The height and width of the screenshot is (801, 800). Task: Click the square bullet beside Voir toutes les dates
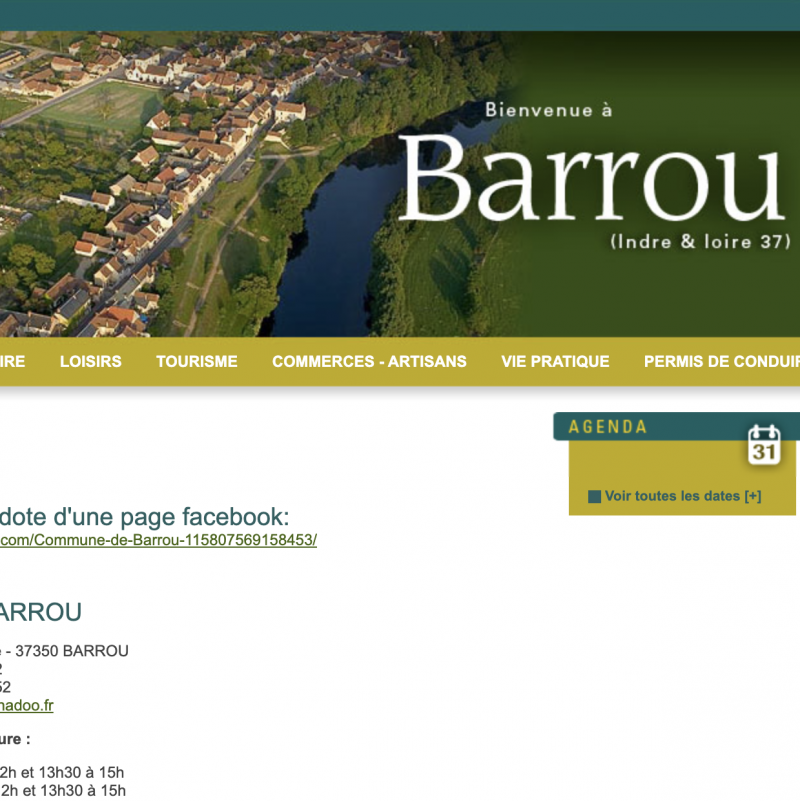click(x=594, y=497)
